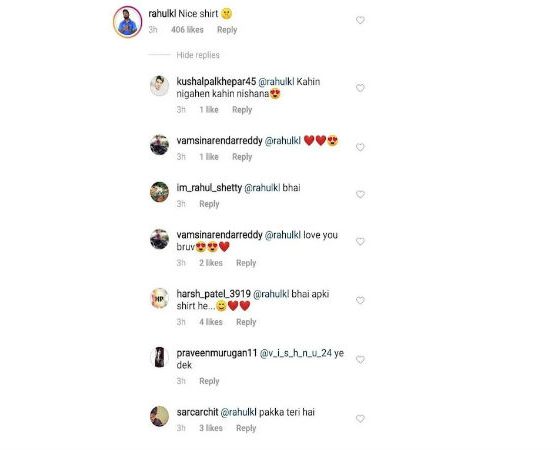Screen dimensions: 560x450
Task: Reply to praveenmurugan11's 'ye dek' comment
Action: click(x=209, y=381)
